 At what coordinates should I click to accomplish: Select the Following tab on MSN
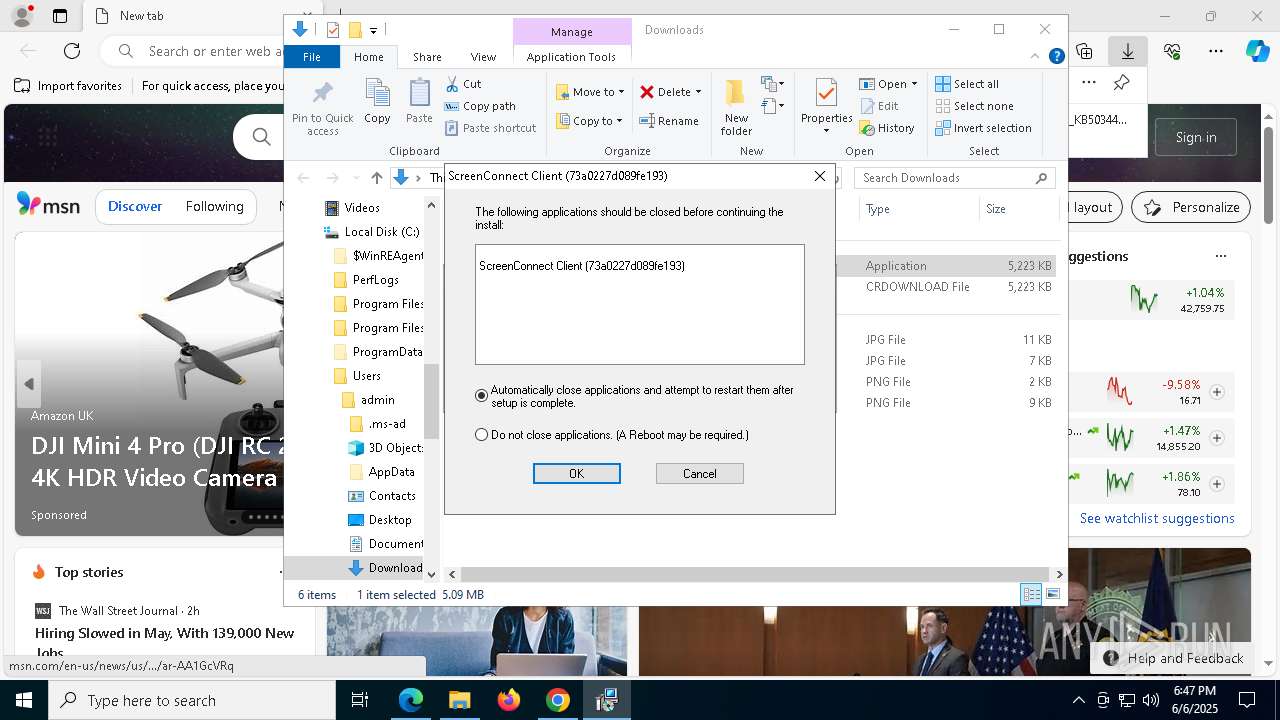[214, 206]
